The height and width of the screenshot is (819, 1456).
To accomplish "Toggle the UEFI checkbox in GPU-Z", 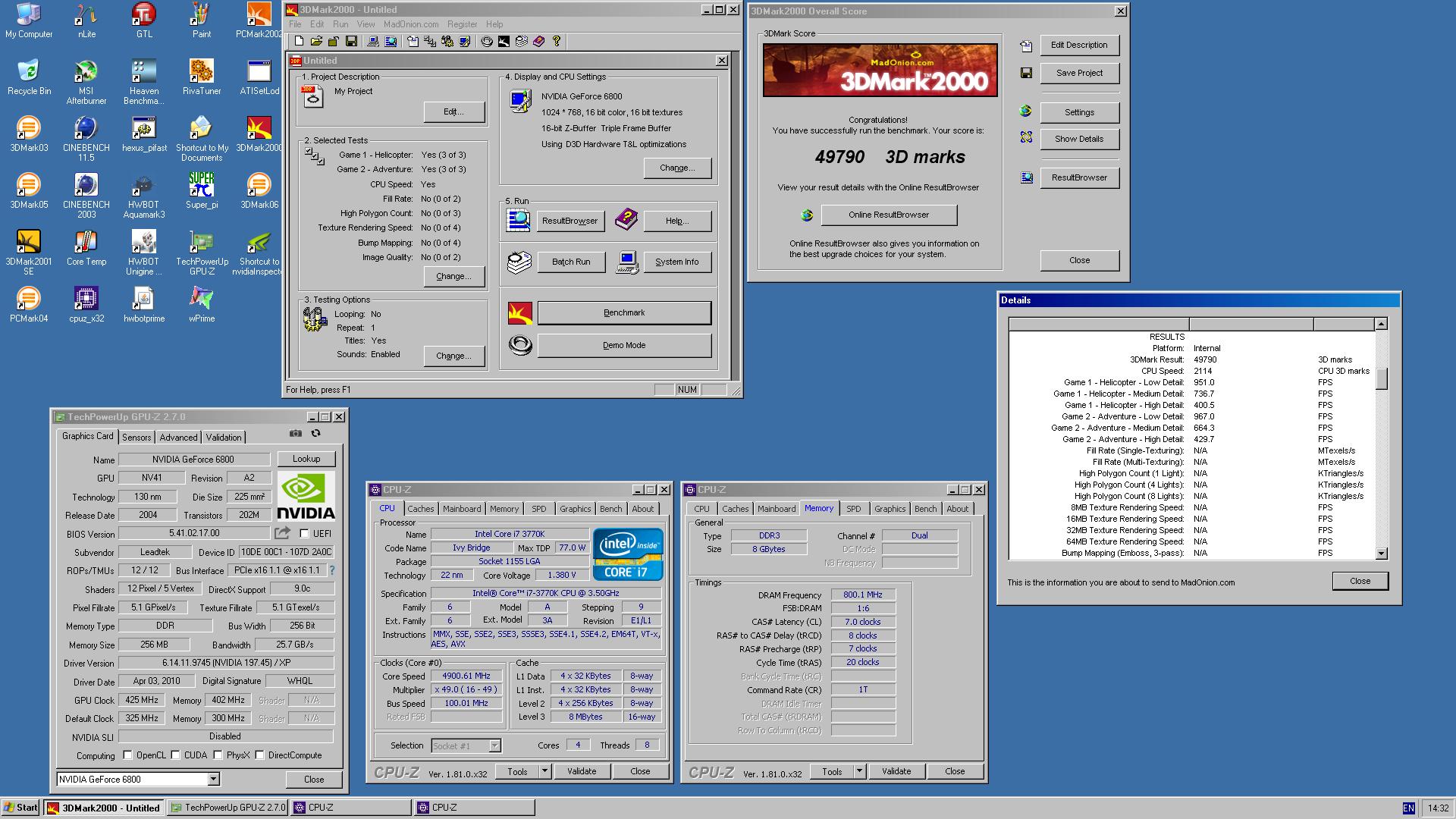I will (304, 534).
